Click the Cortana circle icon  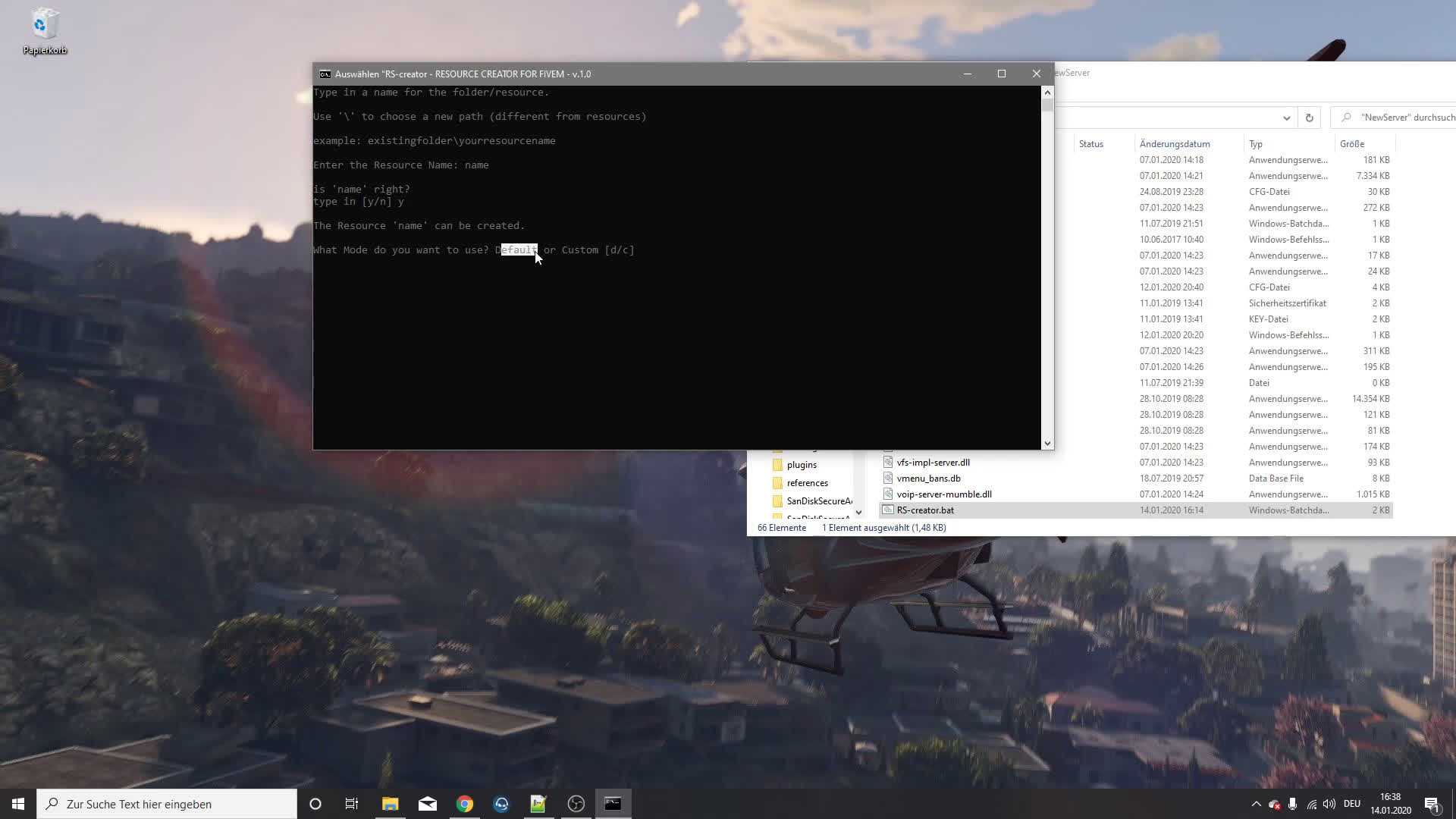[315, 804]
